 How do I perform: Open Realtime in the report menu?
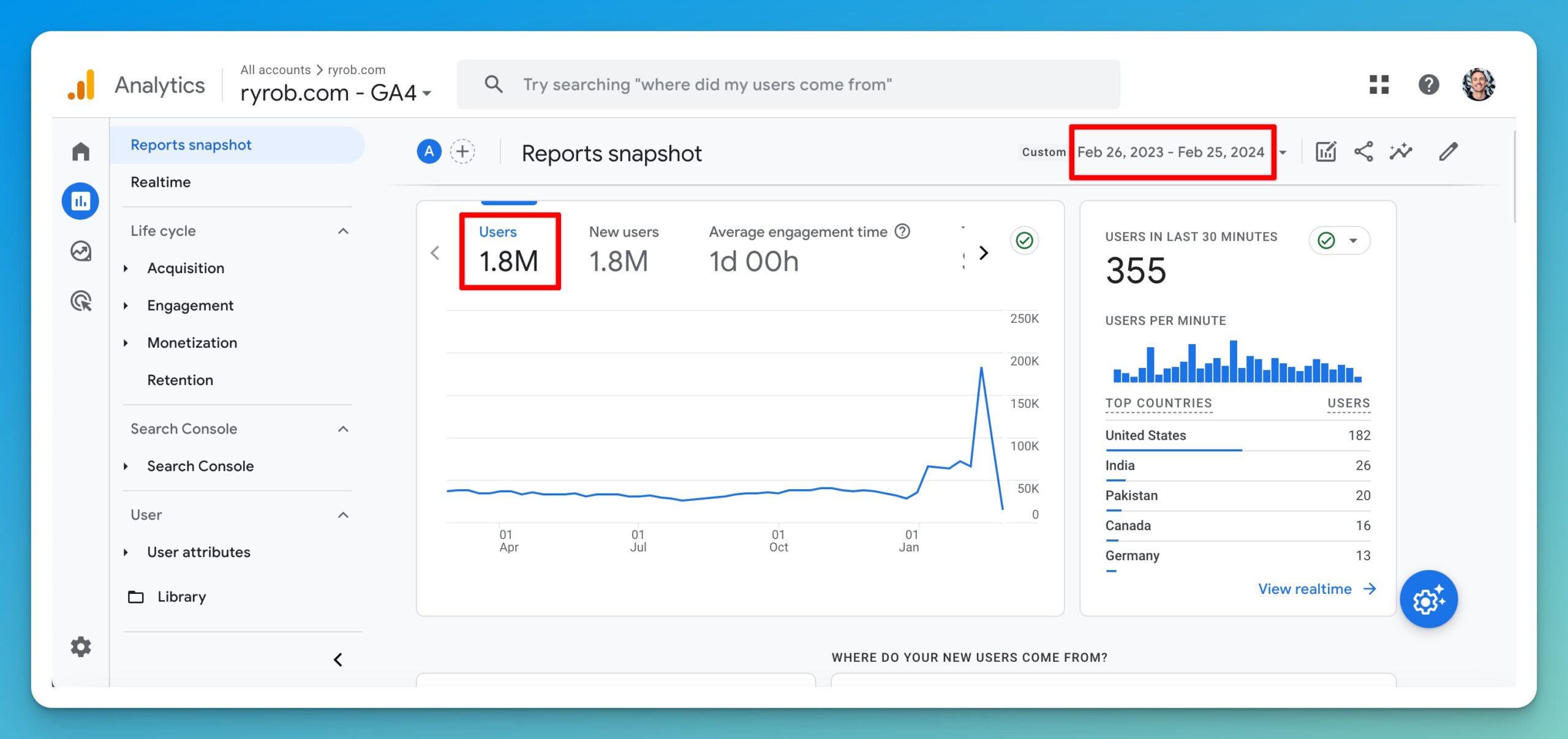[x=160, y=182]
